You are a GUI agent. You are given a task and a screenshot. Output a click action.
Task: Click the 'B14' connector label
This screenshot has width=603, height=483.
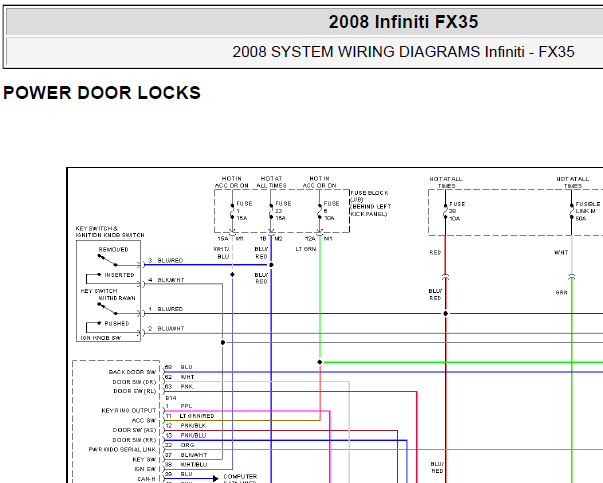tap(171, 398)
